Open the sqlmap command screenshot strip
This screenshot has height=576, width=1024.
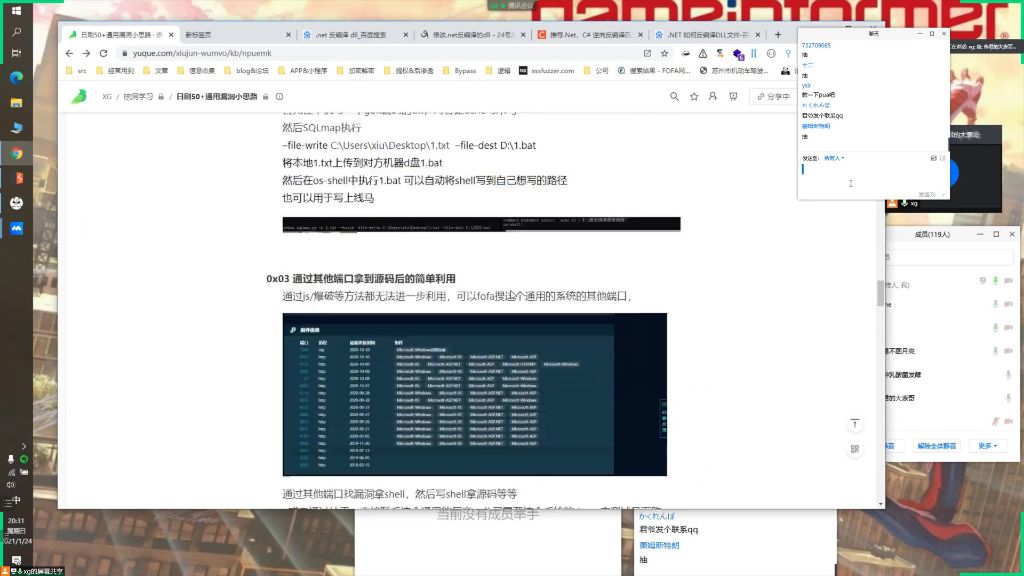tap(481, 224)
